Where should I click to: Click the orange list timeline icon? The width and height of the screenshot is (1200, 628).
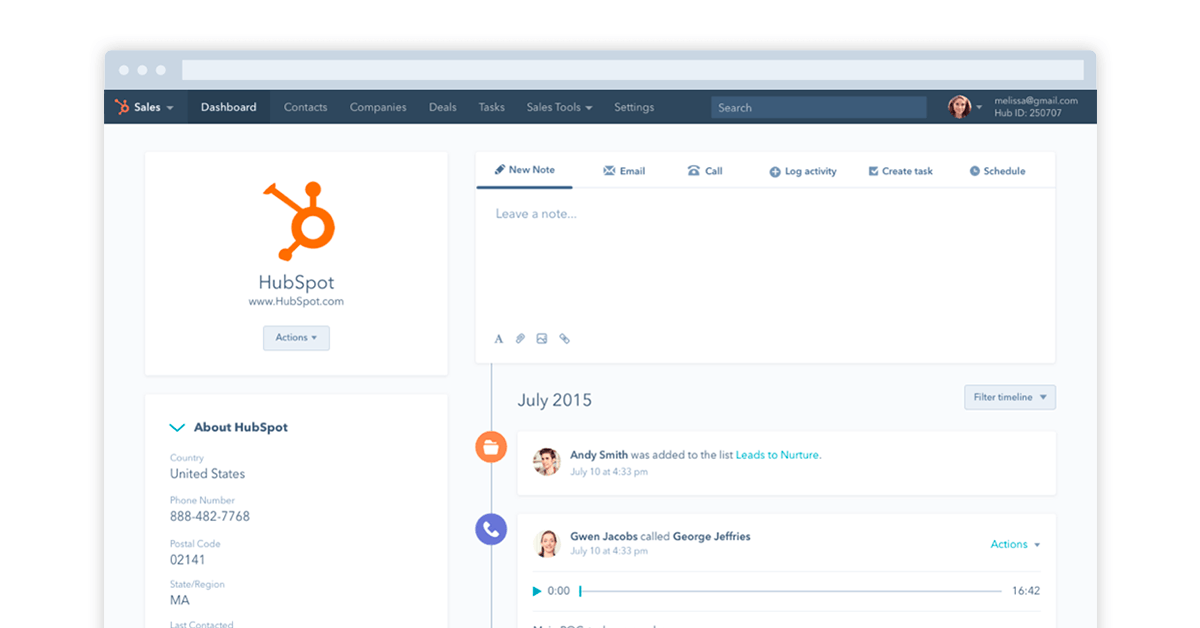tap(491, 446)
